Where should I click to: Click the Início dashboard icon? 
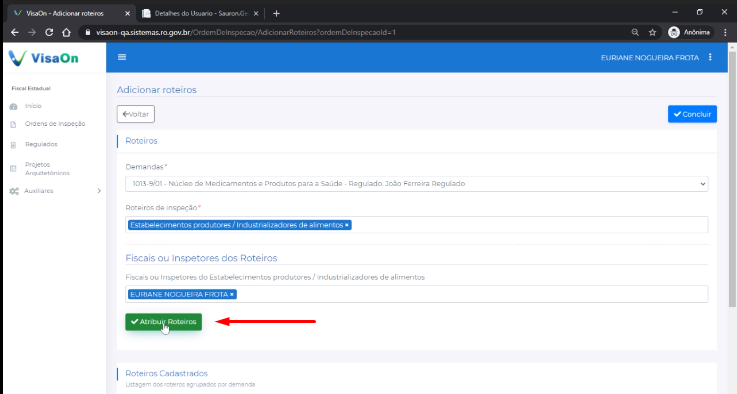click(13, 107)
